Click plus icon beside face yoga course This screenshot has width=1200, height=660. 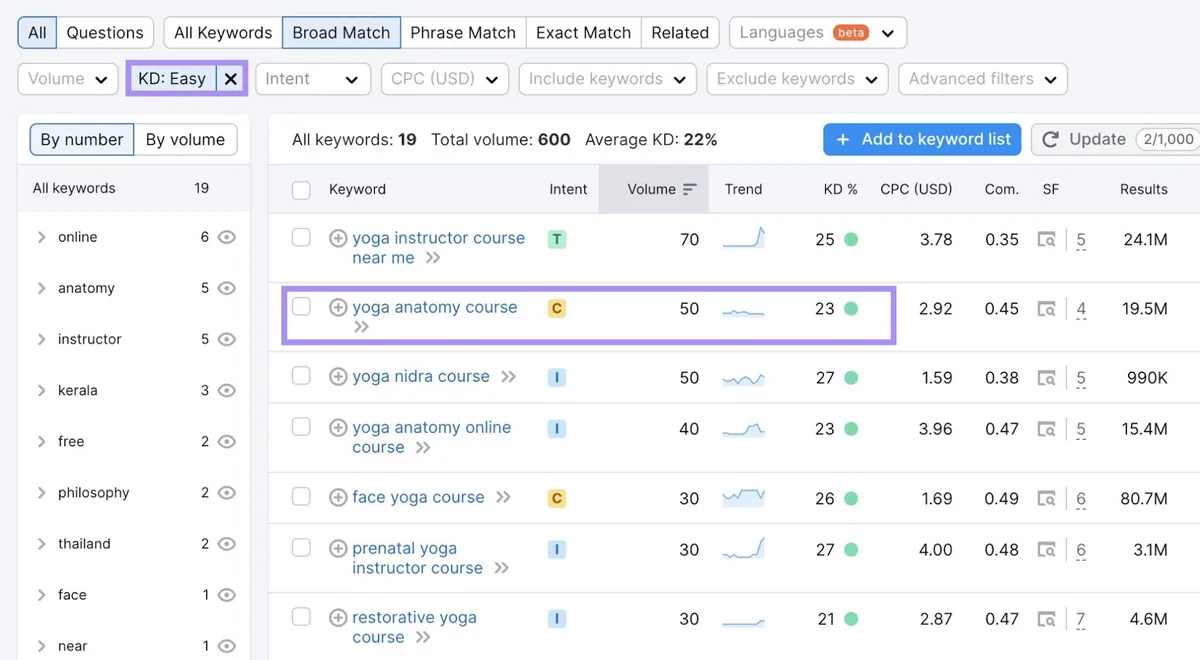click(338, 497)
